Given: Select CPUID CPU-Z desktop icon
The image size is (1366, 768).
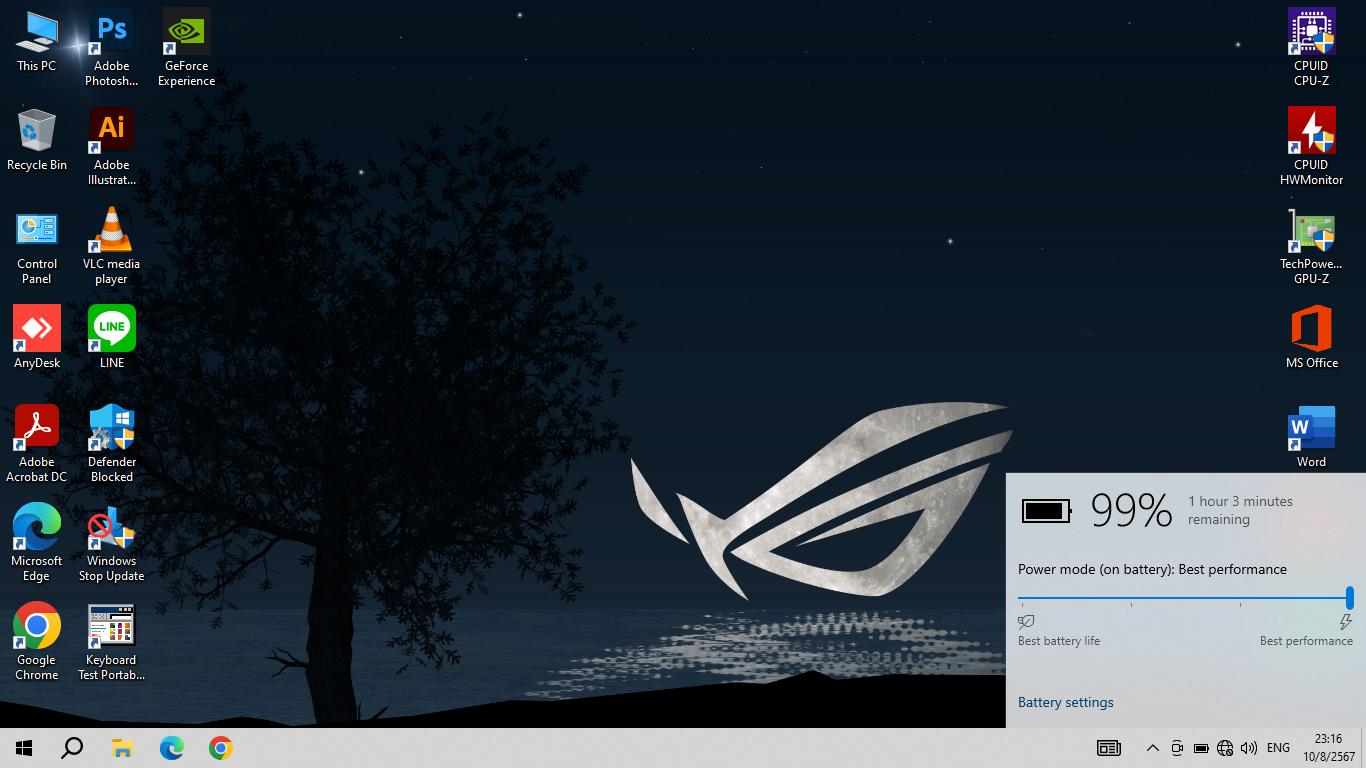Looking at the screenshot, I should (1311, 47).
